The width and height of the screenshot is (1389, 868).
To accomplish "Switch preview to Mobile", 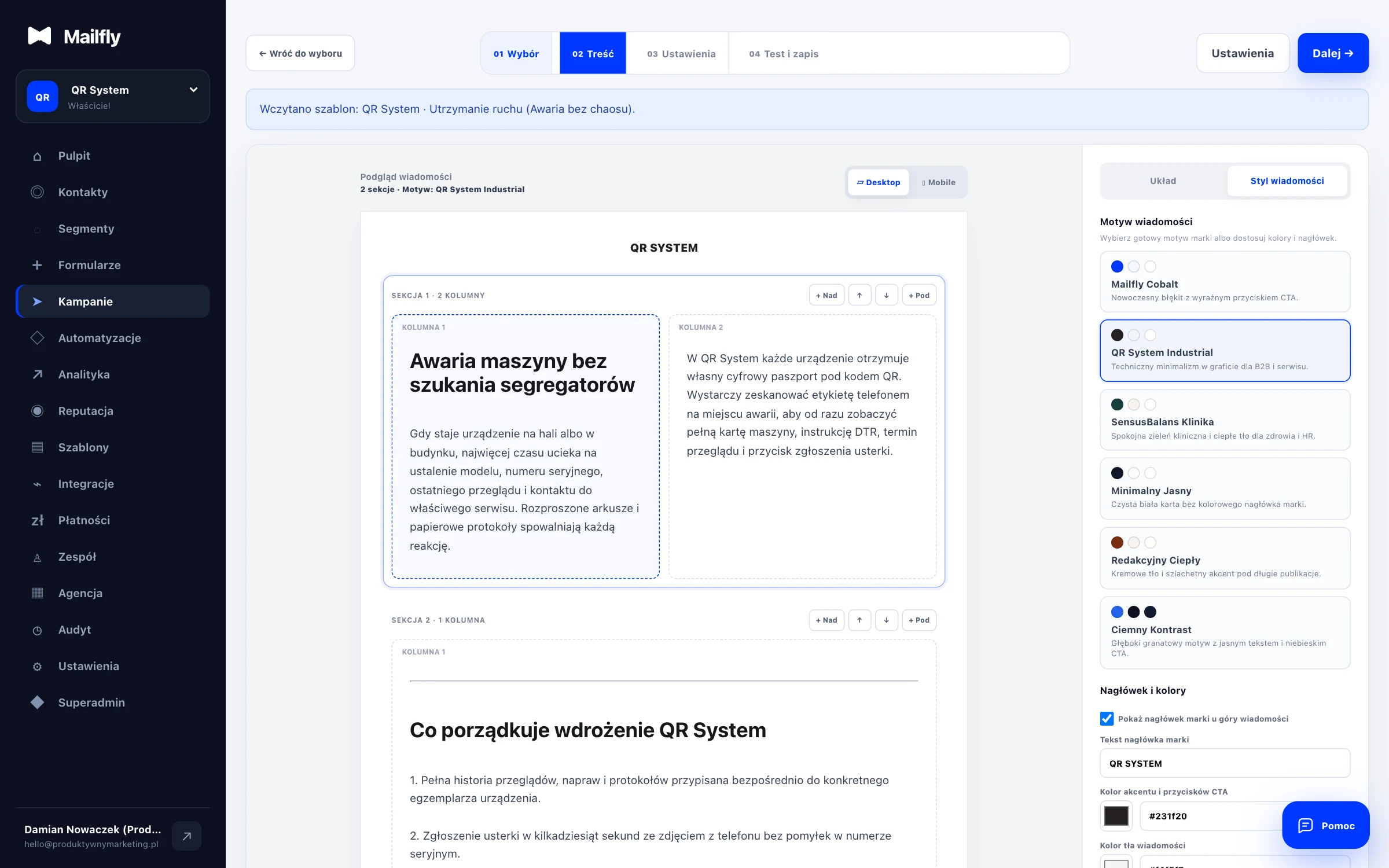I will point(938,182).
